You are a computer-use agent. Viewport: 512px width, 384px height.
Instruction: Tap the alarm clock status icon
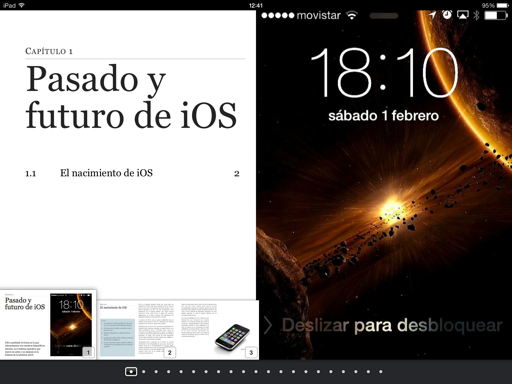click(x=447, y=15)
